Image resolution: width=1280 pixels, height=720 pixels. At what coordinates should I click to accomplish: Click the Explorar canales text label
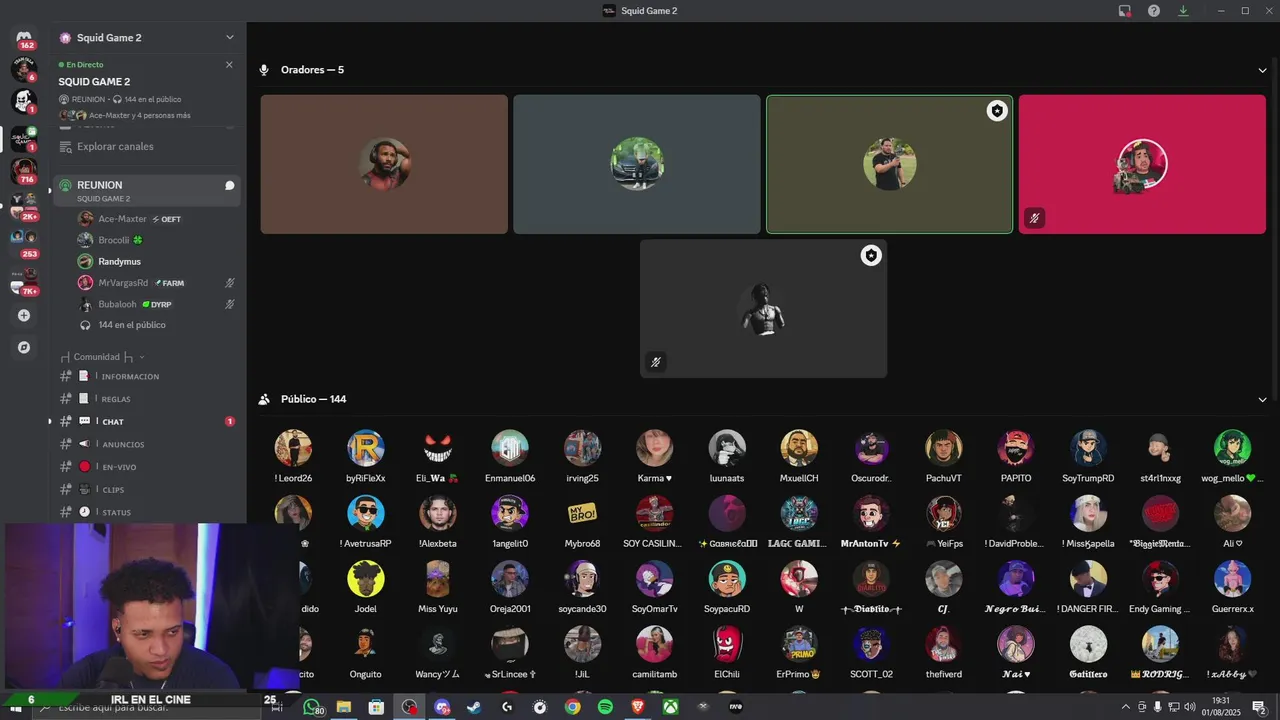point(115,146)
